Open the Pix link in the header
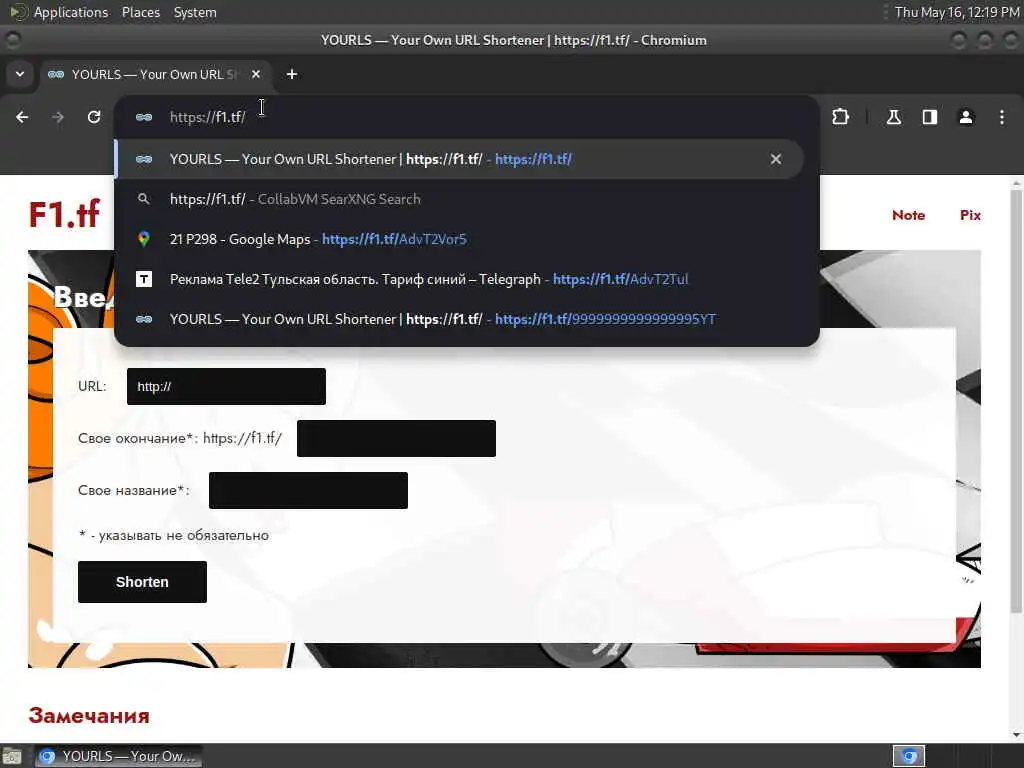 point(970,215)
